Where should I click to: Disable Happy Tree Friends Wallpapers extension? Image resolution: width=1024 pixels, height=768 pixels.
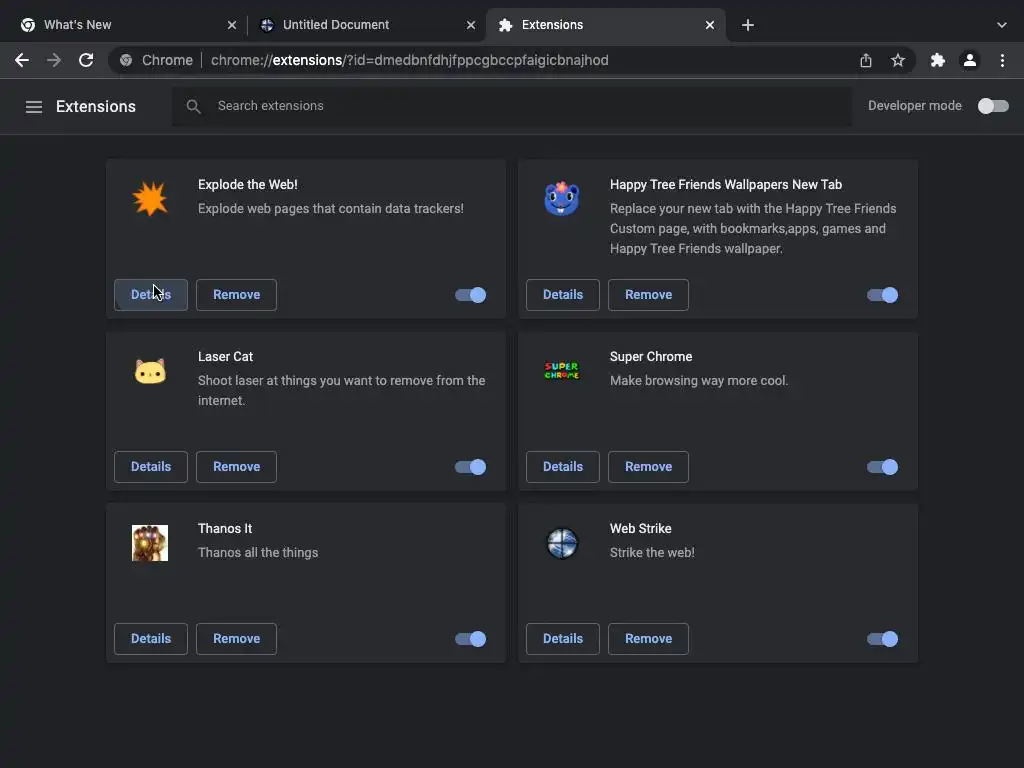coord(883,295)
